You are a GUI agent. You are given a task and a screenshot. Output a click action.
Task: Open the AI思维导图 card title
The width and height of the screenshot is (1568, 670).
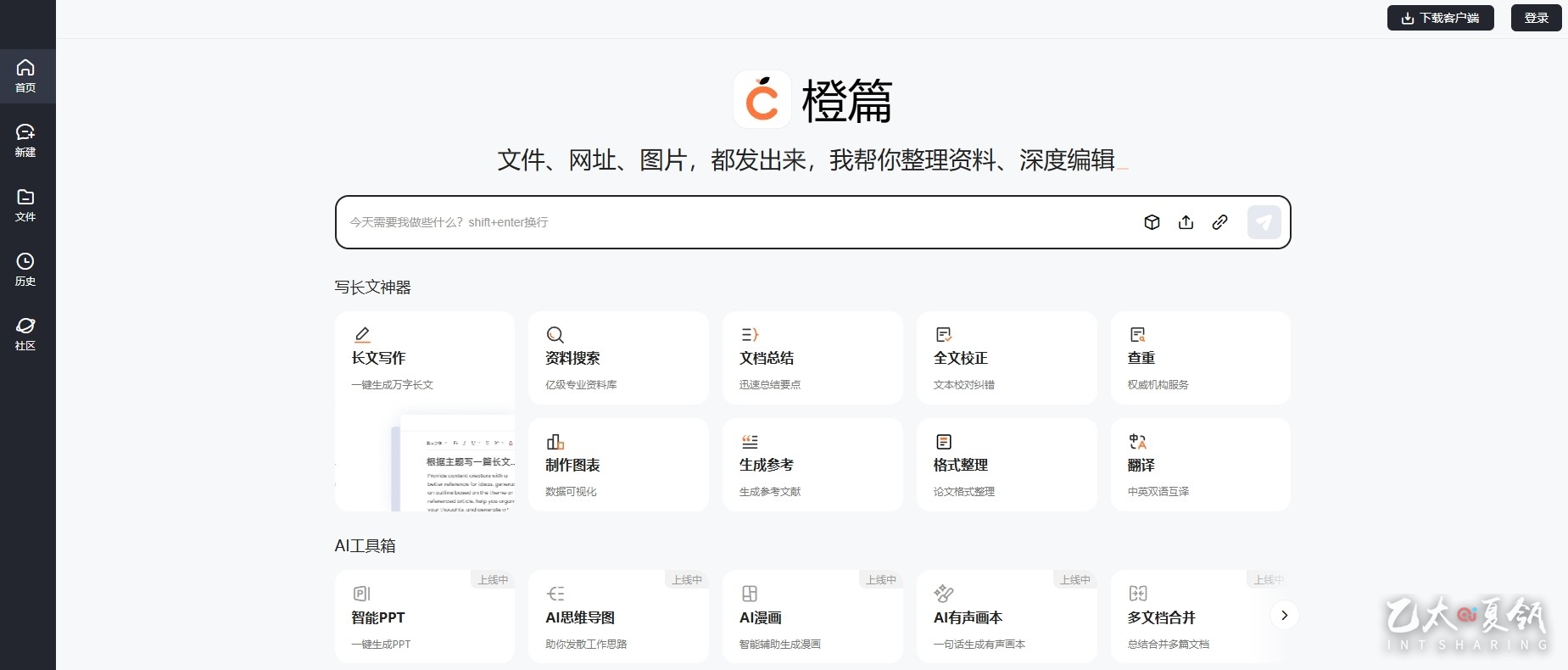pos(580,617)
